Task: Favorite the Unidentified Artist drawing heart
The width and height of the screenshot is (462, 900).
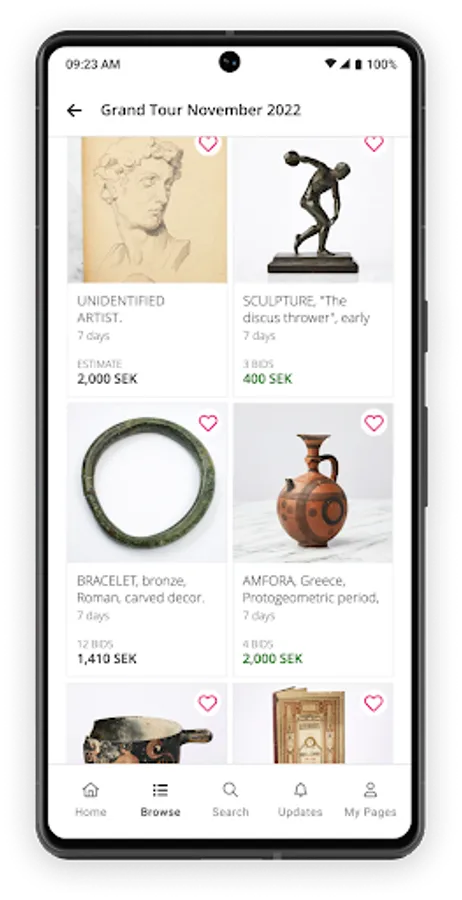Action: (x=208, y=143)
